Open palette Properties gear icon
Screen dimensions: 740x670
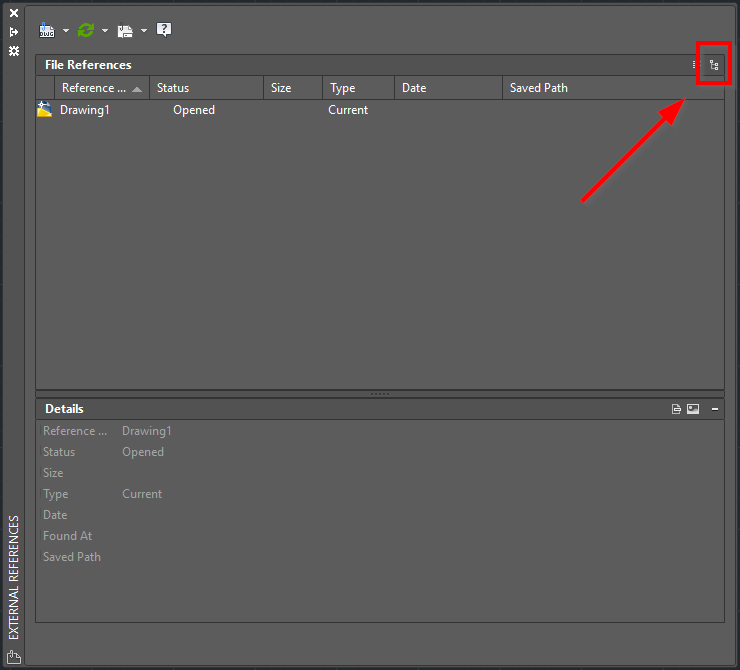point(14,51)
